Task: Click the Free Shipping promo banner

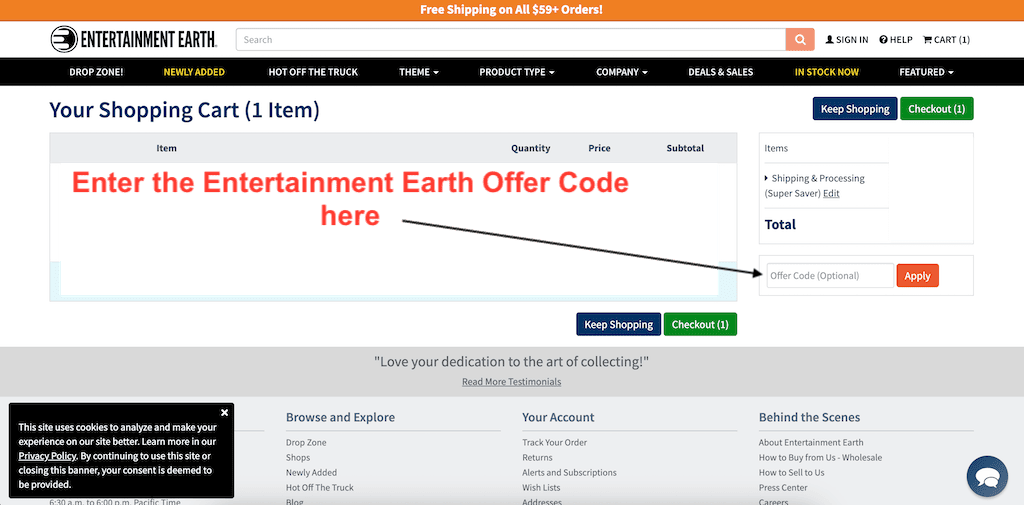Action: pos(511,10)
